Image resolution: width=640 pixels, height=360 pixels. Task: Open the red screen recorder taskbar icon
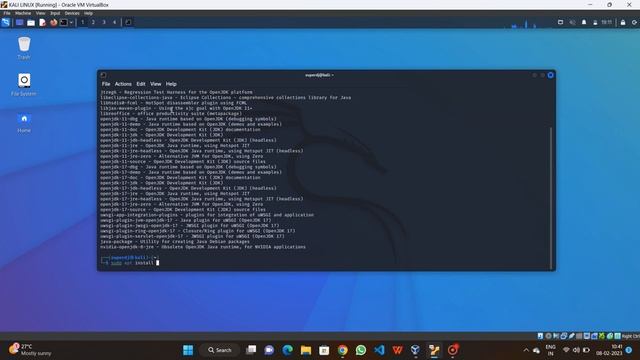pyautogui.click(x=453, y=350)
